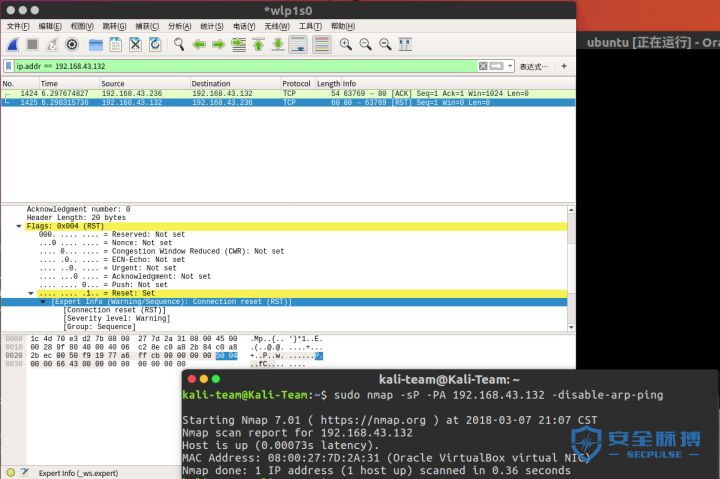Open the 电话(Y) menu

click(244, 26)
